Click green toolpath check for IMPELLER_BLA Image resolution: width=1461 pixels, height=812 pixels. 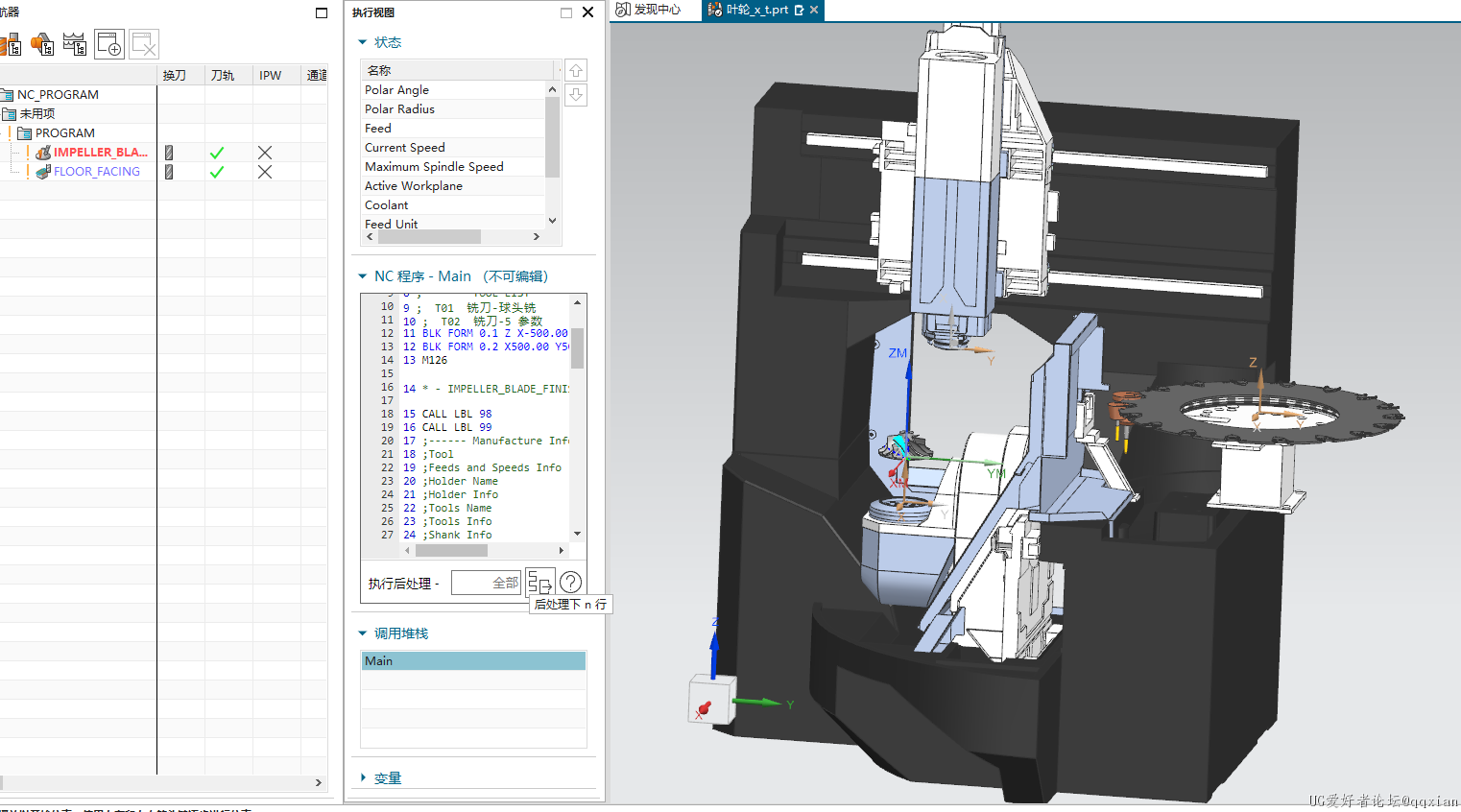click(x=217, y=153)
